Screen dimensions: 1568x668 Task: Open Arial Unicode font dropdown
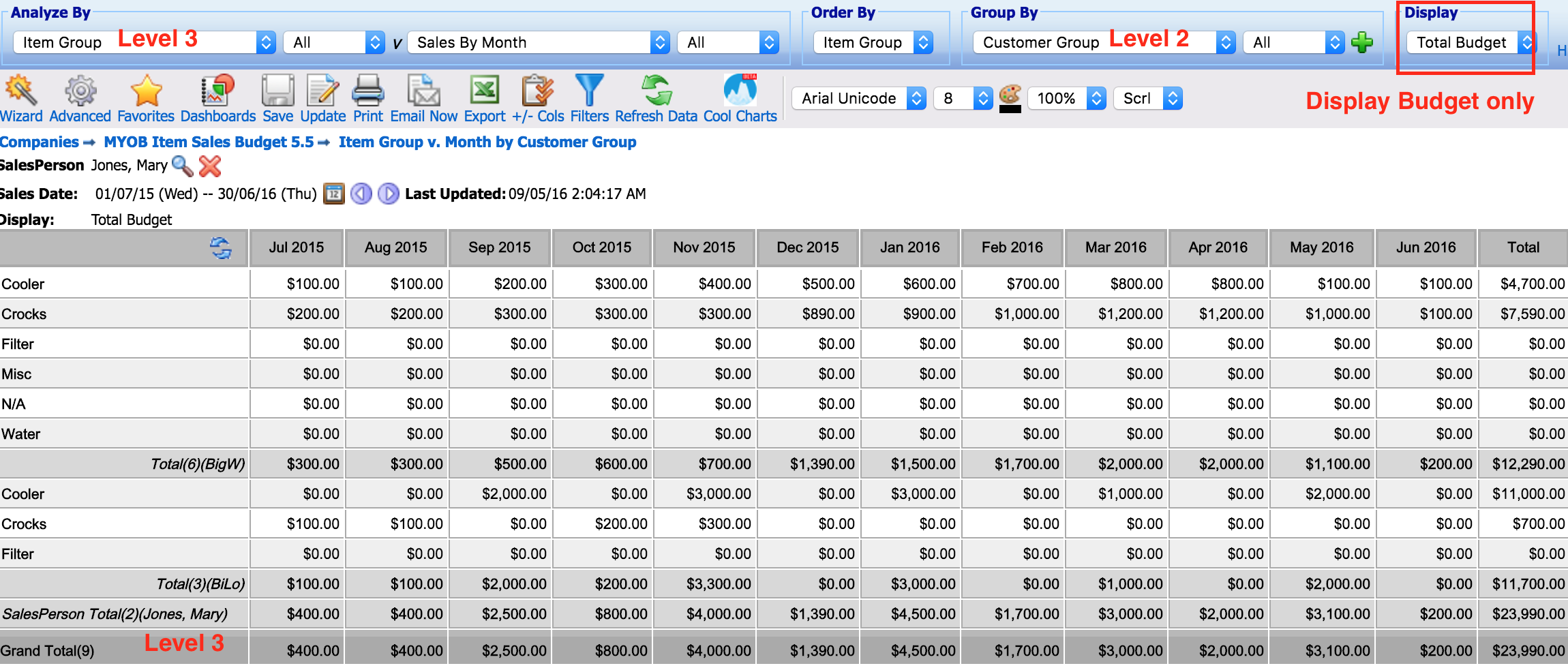click(x=859, y=98)
